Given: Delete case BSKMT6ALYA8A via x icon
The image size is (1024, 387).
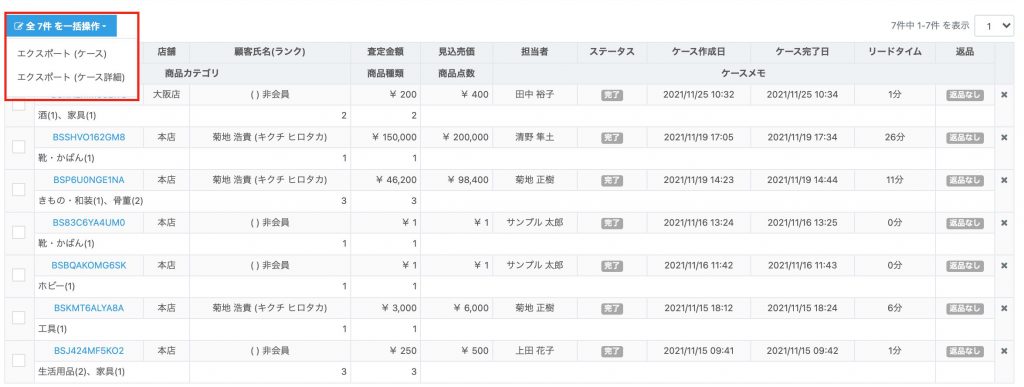Looking at the screenshot, I should [1004, 308].
